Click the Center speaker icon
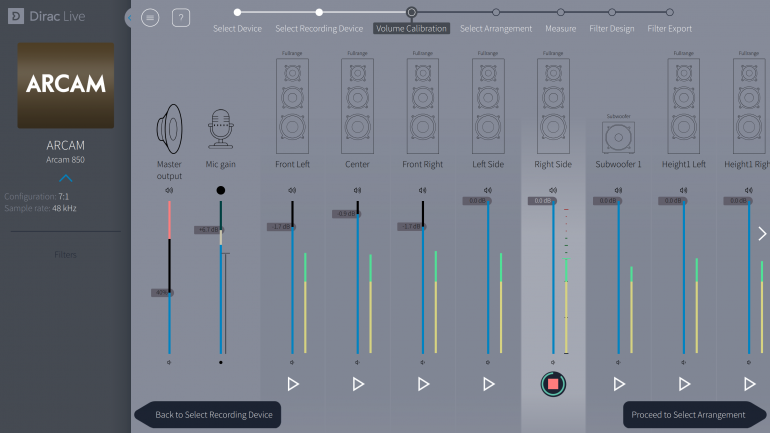The width and height of the screenshot is (770, 433). [357, 104]
